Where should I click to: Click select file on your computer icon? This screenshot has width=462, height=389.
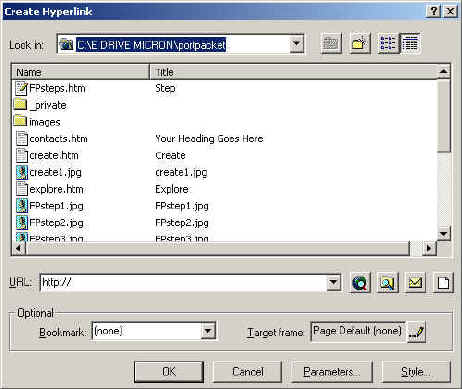click(387, 283)
